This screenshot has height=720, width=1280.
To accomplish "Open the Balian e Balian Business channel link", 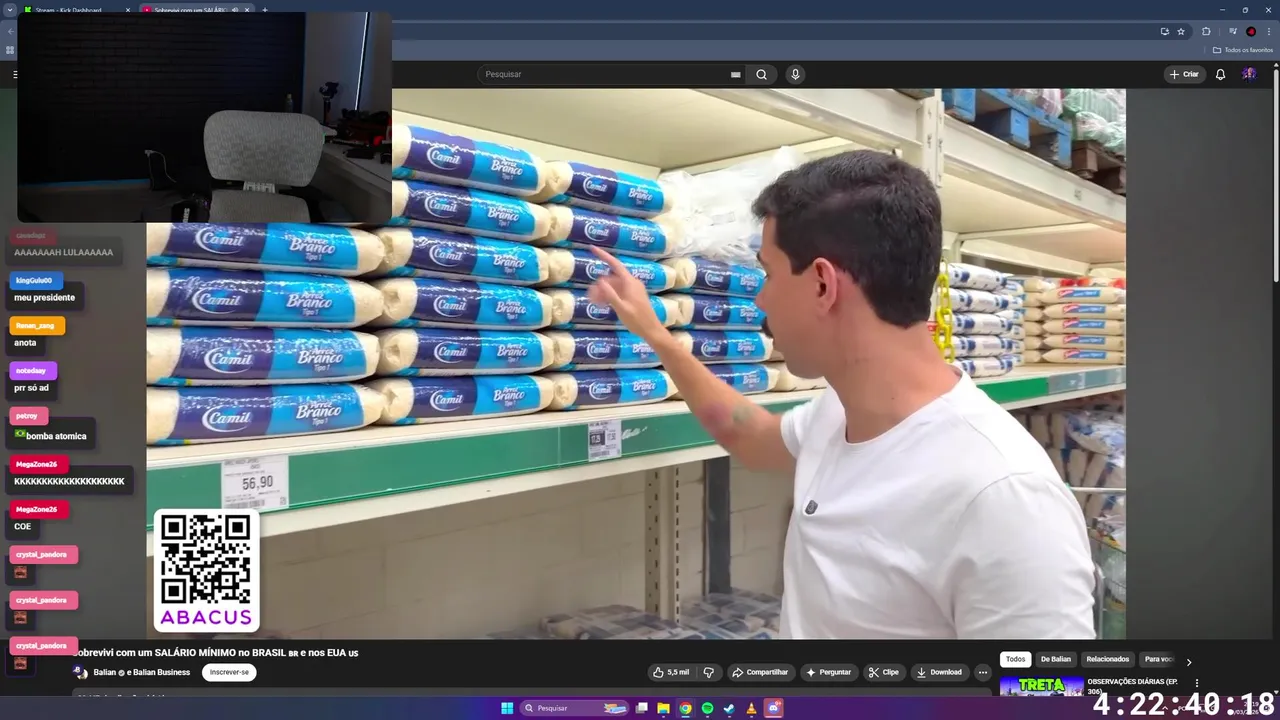I will [141, 672].
